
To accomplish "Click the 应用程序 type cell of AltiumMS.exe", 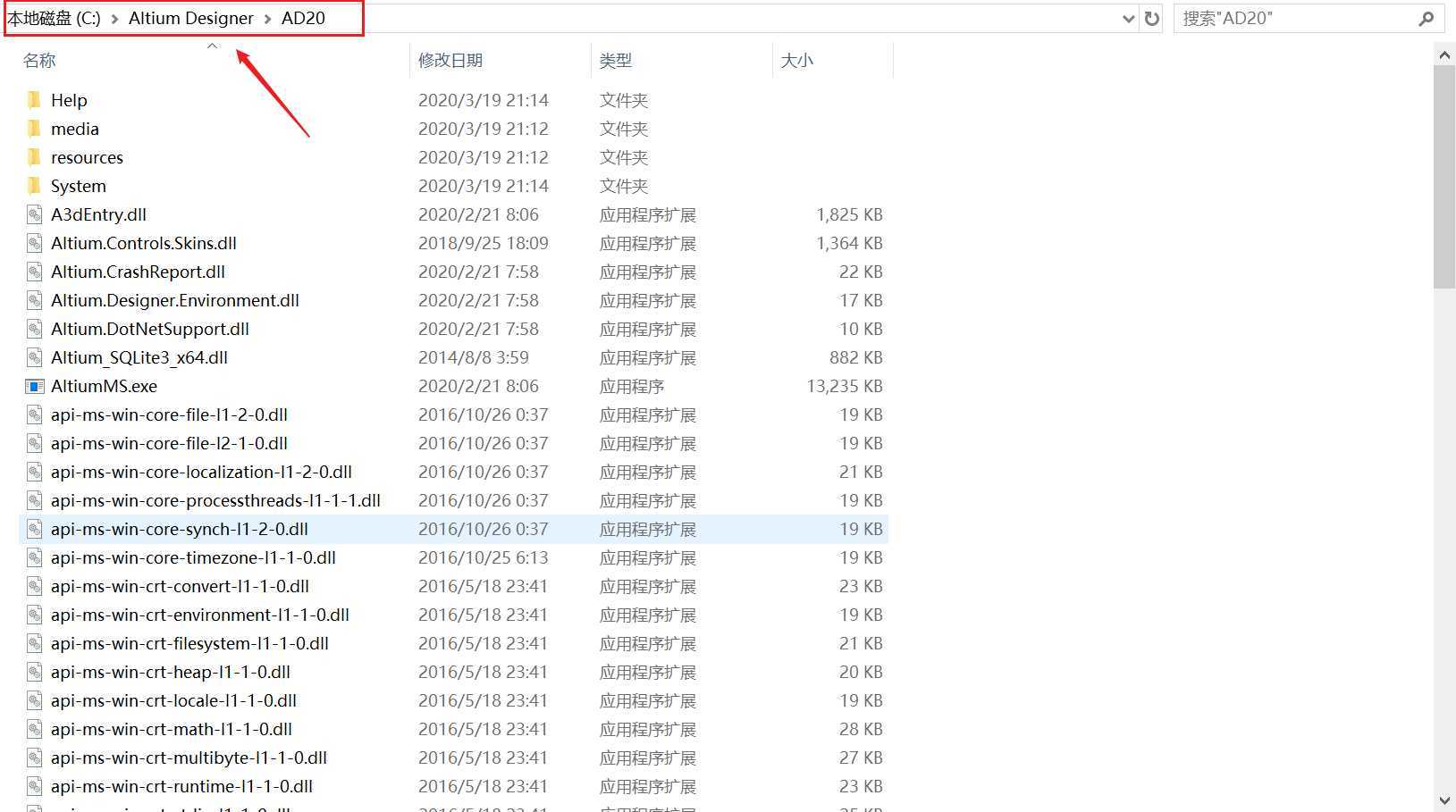I will click(632, 386).
